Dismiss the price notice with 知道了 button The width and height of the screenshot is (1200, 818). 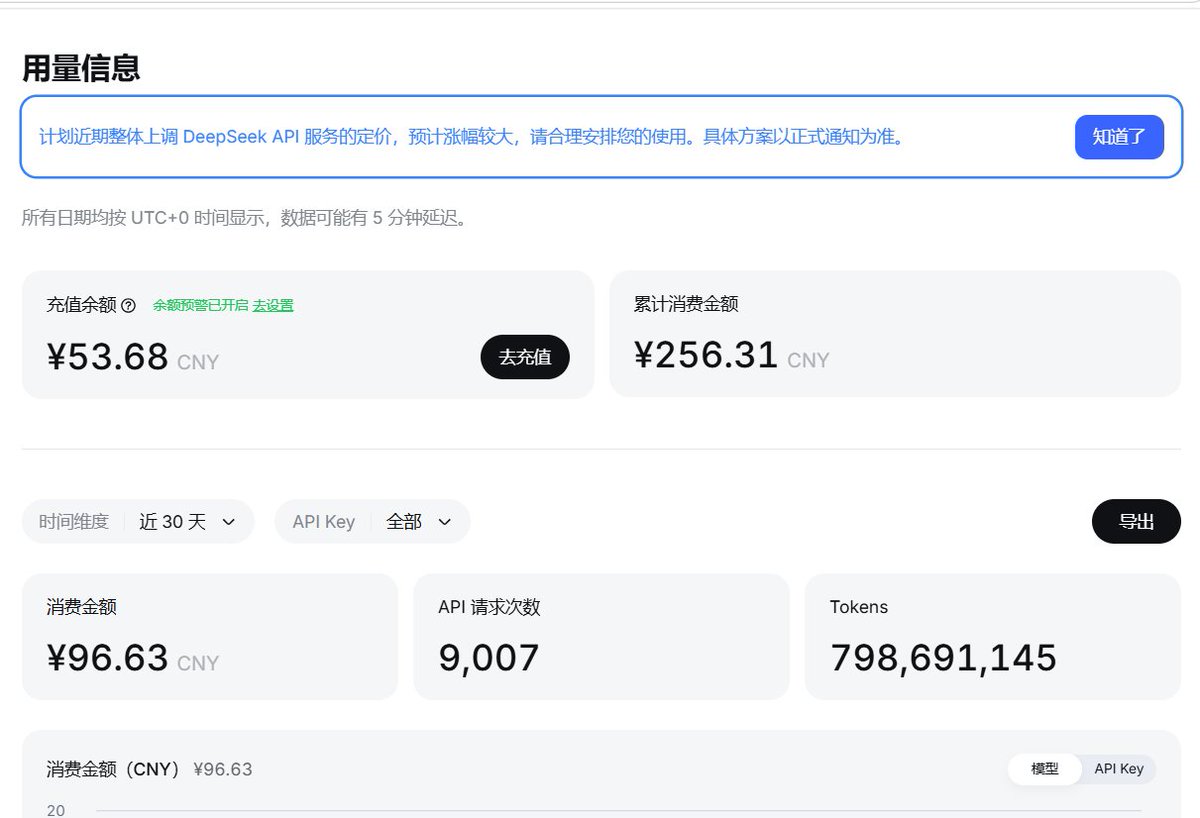pyautogui.click(x=1119, y=137)
